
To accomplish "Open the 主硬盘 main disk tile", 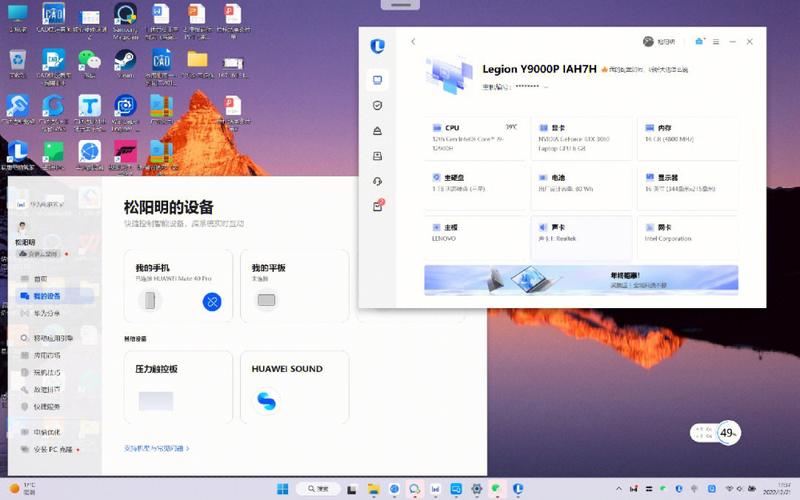I will [474, 188].
